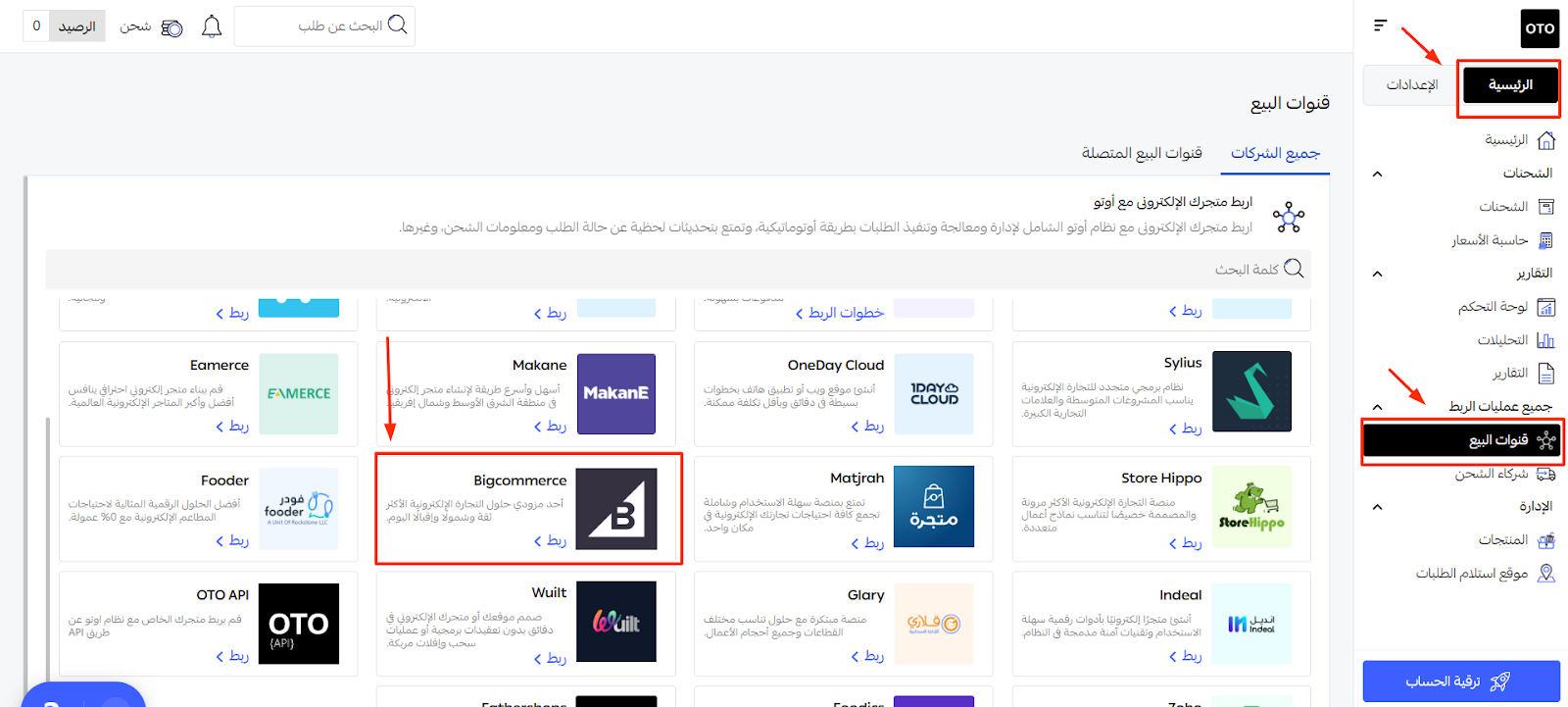Click ربط link for Fooder
The image size is (1568, 707).
tap(233, 540)
